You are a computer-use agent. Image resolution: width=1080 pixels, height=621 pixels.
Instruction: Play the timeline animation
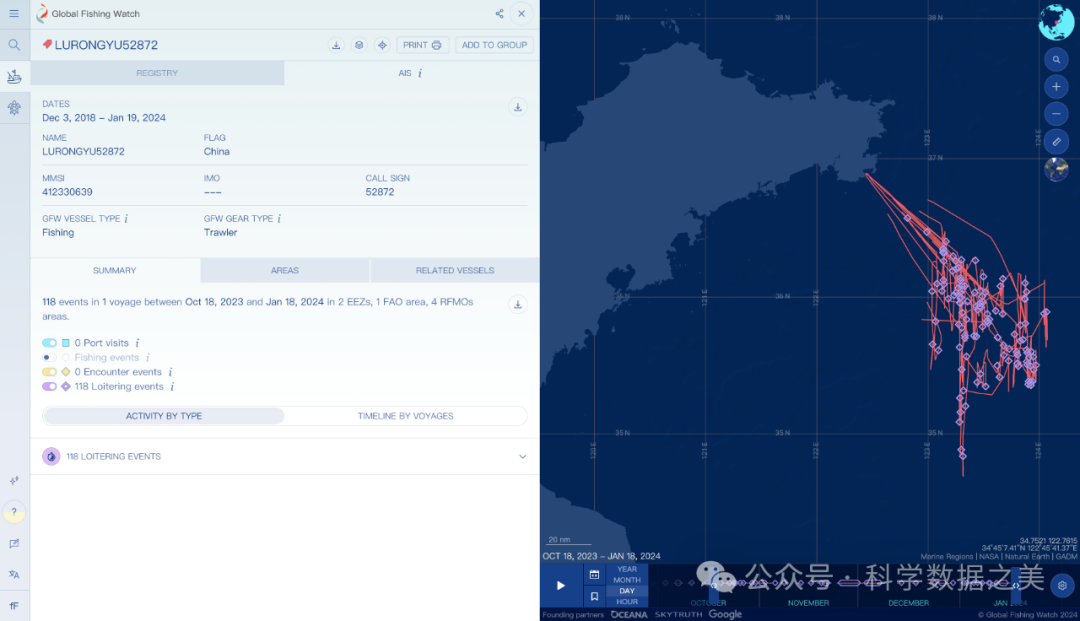tap(560, 585)
